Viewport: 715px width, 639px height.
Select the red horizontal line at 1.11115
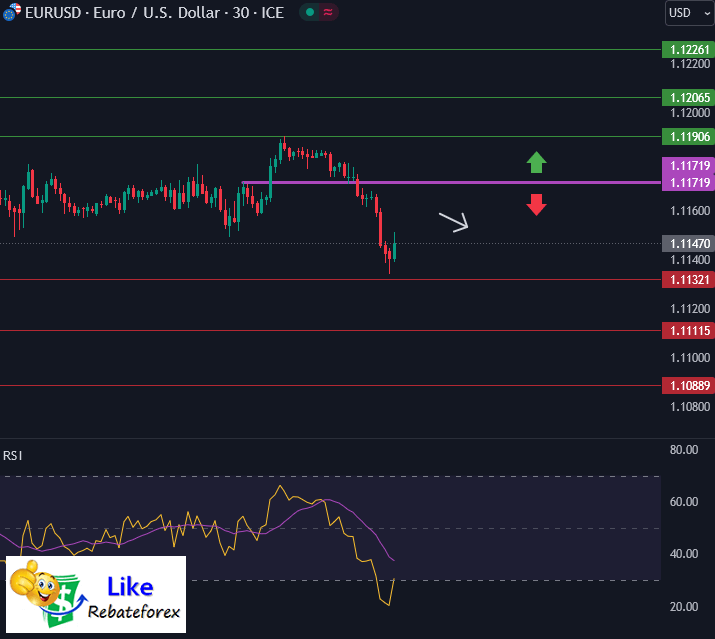pyautogui.click(x=331, y=331)
